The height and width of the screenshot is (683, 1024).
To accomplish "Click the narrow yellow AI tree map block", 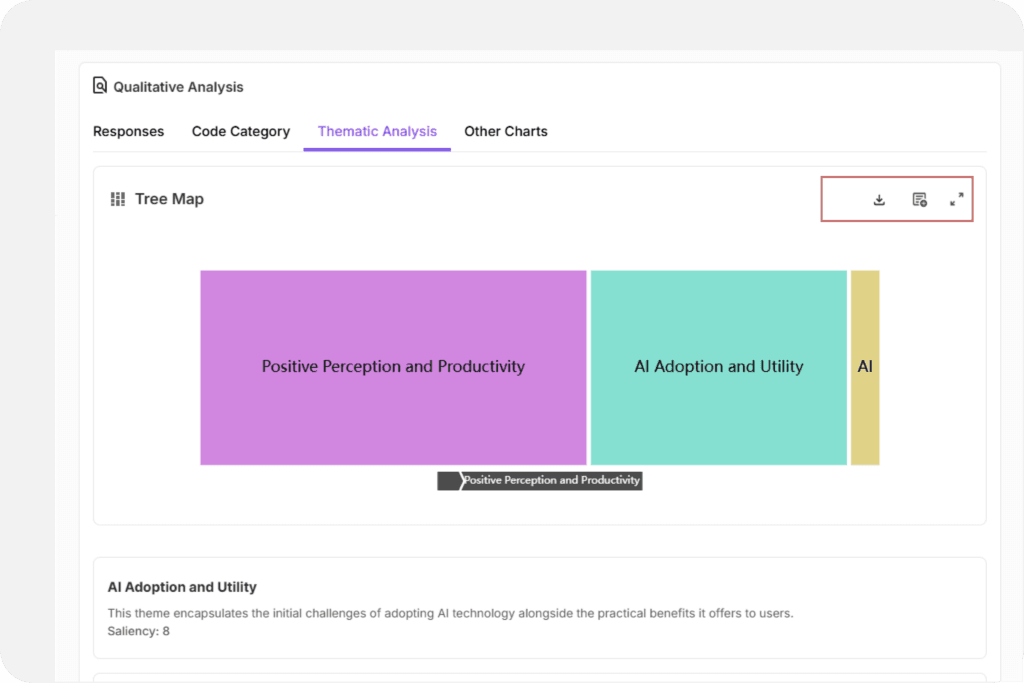I will coord(865,367).
